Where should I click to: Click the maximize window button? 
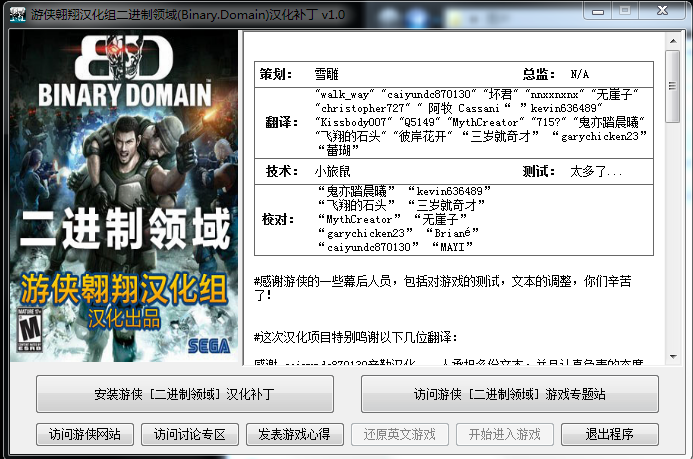(x=624, y=11)
